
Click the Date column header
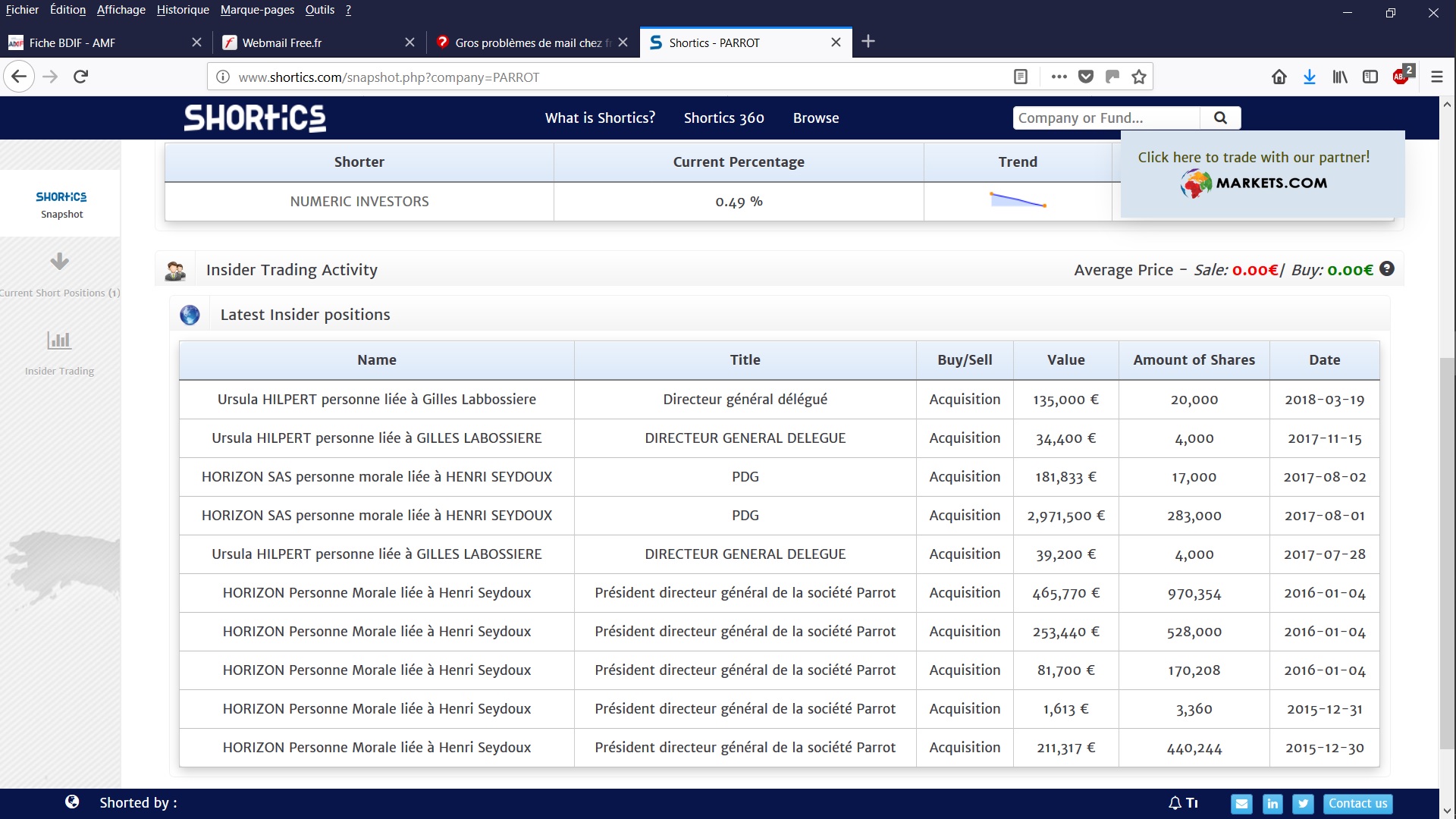point(1324,360)
